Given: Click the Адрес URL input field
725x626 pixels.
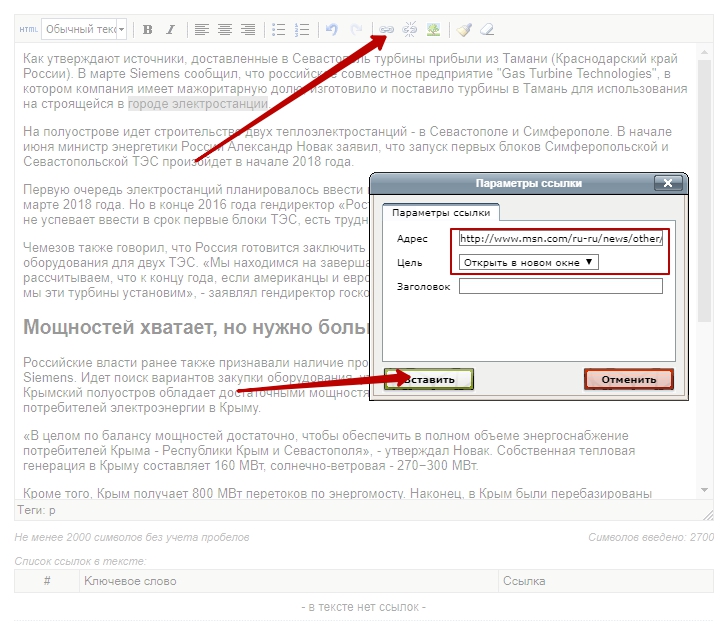Looking at the screenshot, I should (x=560, y=239).
